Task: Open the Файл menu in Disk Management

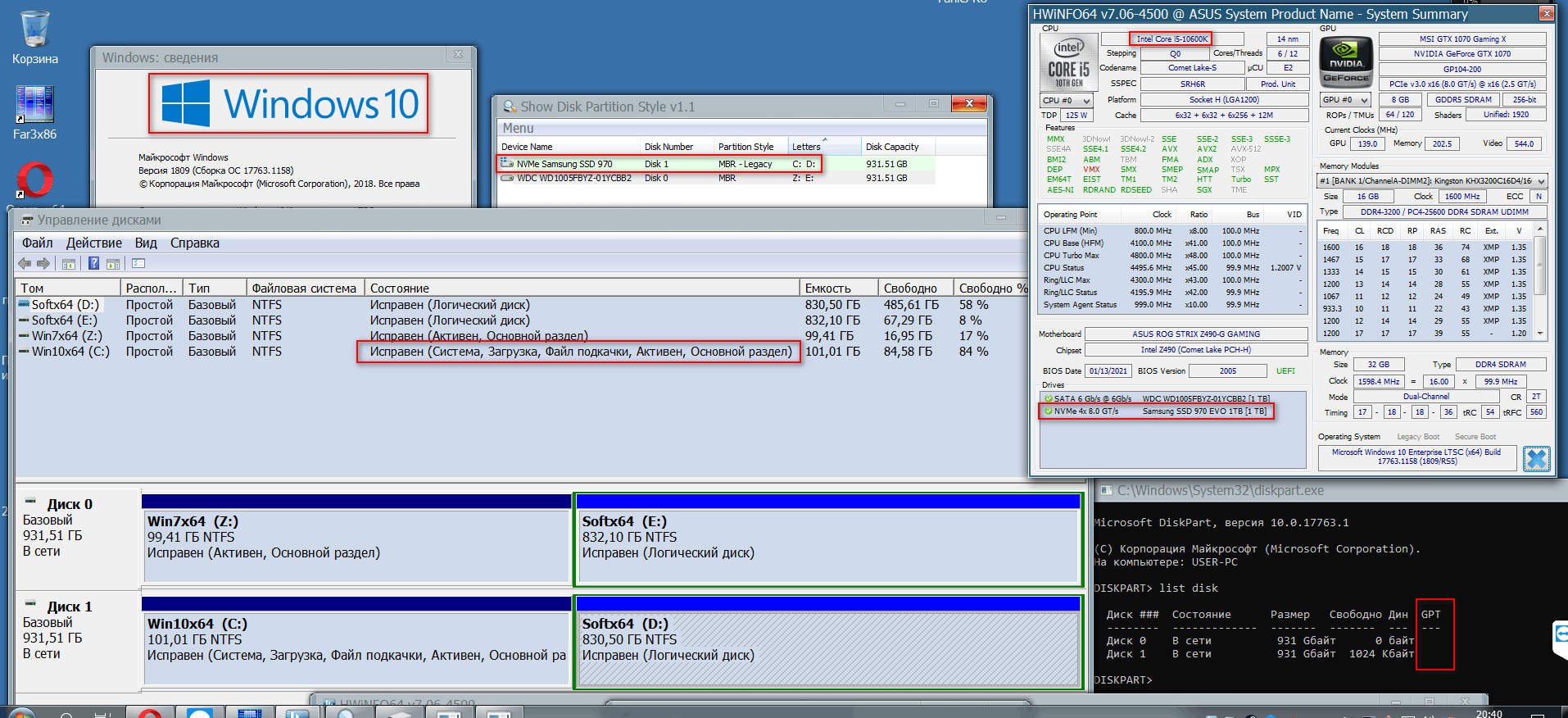Action: pyautogui.click(x=37, y=243)
